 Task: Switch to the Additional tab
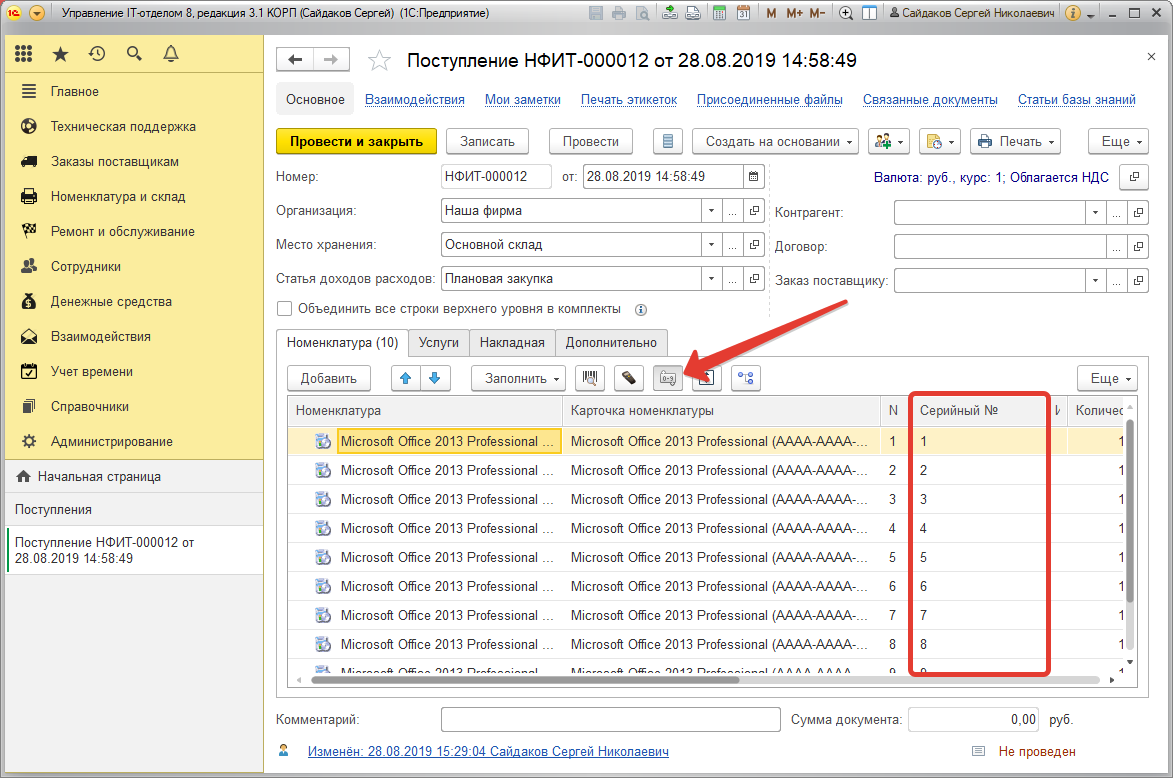coord(611,343)
